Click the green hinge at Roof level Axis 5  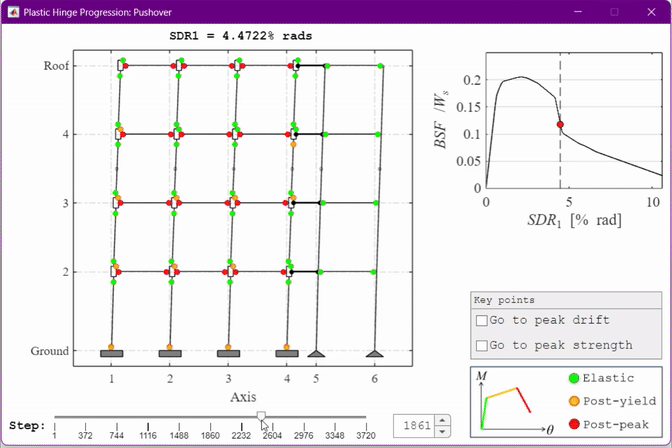pyautogui.click(x=327, y=66)
